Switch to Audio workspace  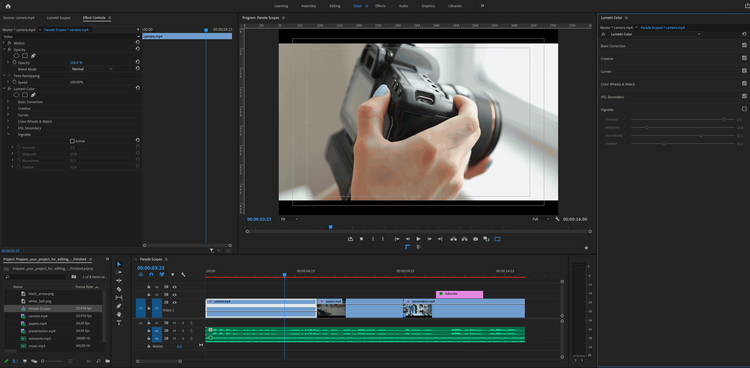(x=403, y=6)
